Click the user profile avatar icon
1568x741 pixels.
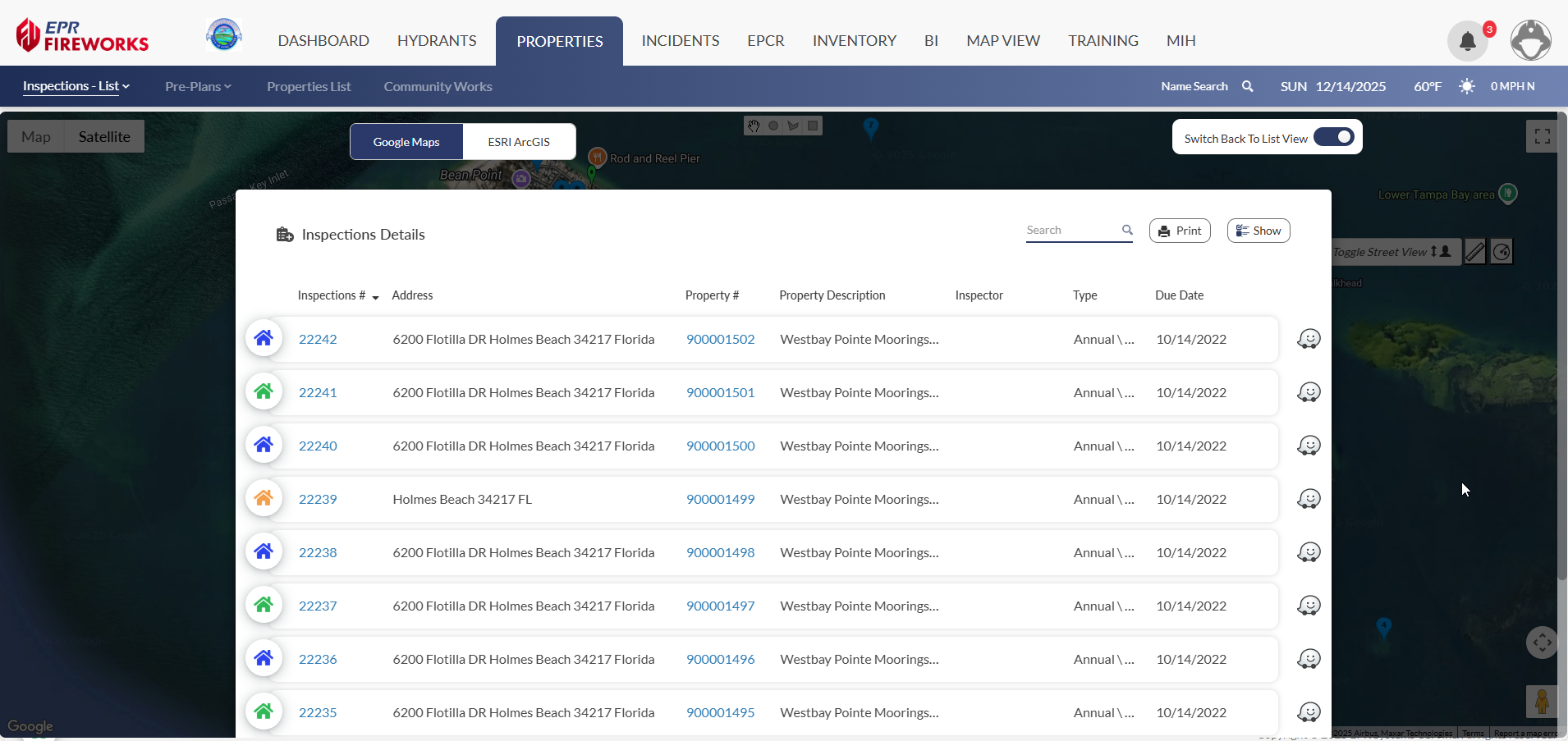pyautogui.click(x=1530, y=41)
